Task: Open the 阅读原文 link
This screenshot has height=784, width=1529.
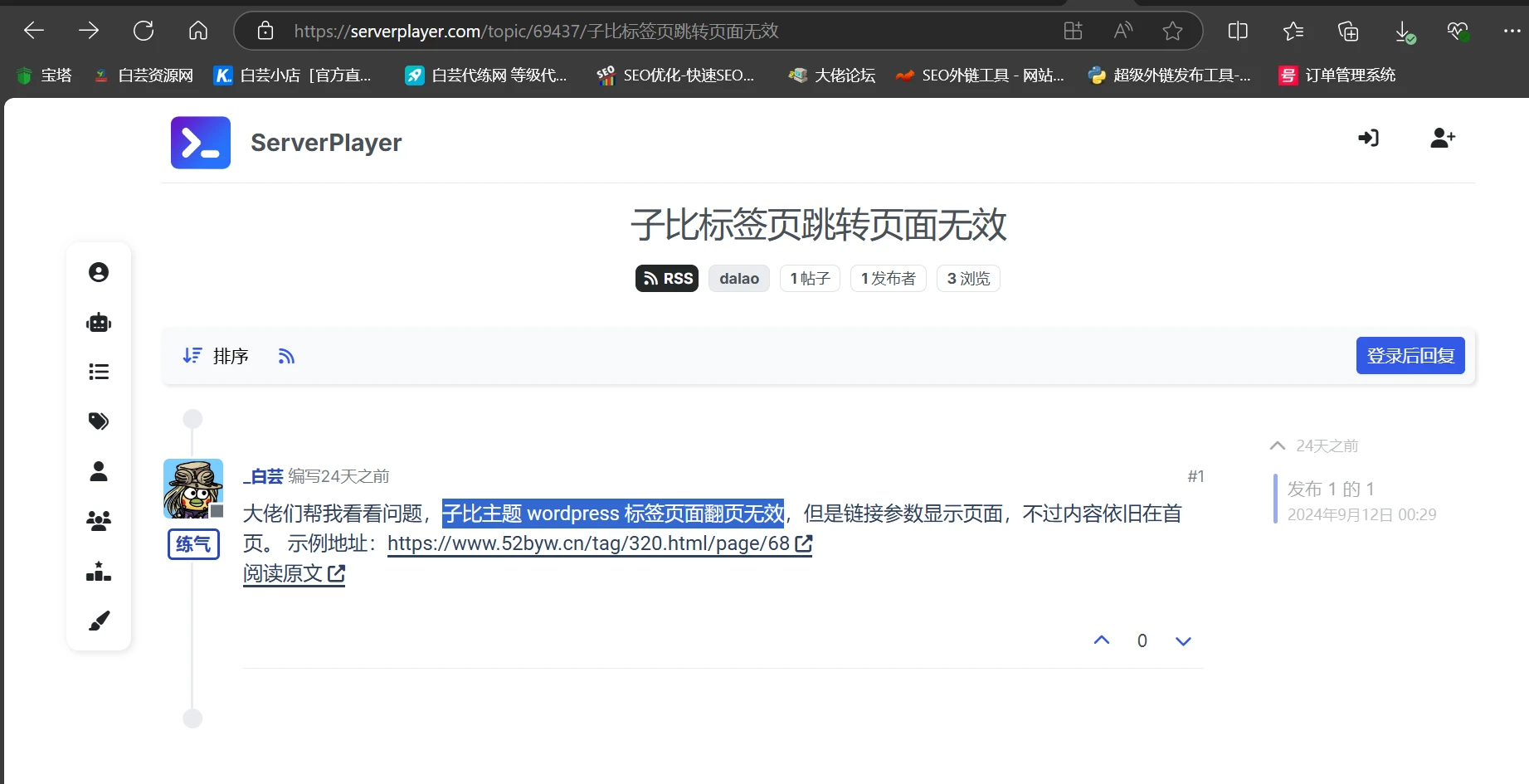Action: coord(294,573)
